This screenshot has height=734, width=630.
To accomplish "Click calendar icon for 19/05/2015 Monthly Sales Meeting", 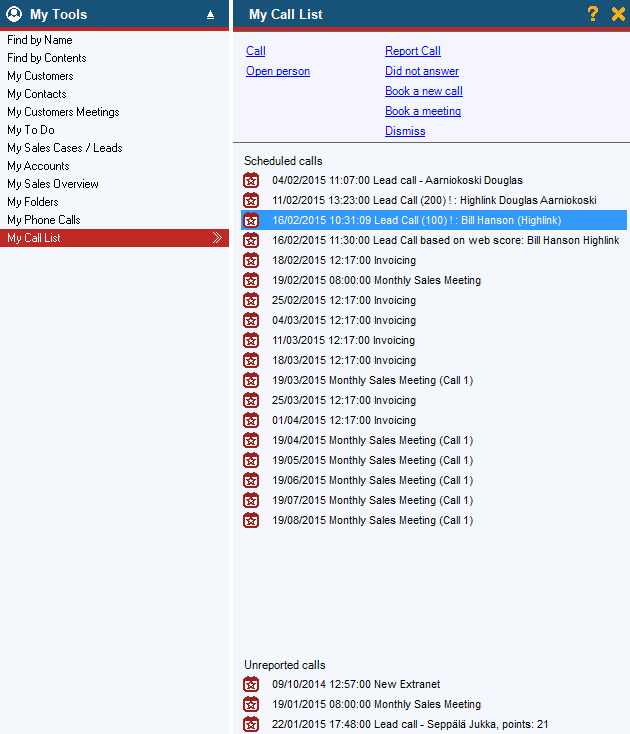I will (251, 461).
